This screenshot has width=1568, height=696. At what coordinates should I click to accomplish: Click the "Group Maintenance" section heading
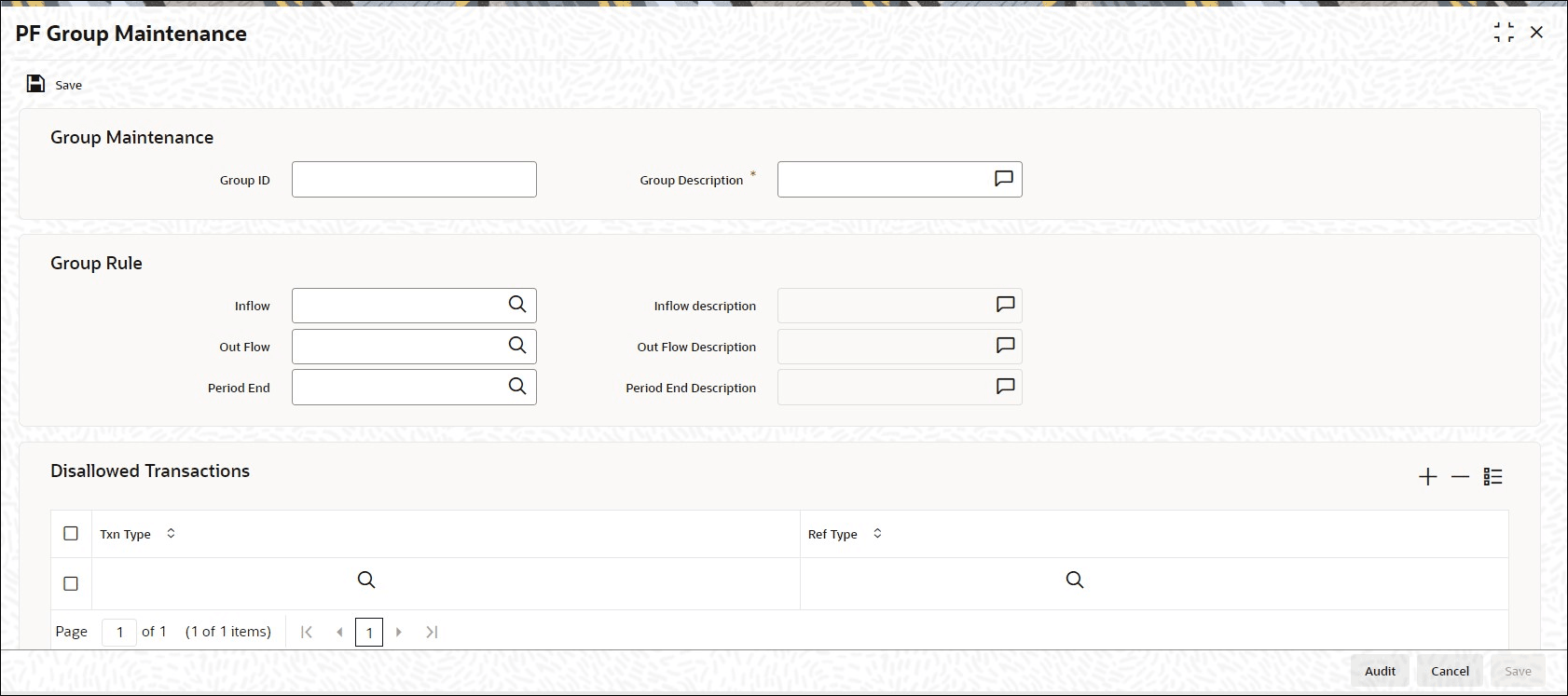pos(131,137)
